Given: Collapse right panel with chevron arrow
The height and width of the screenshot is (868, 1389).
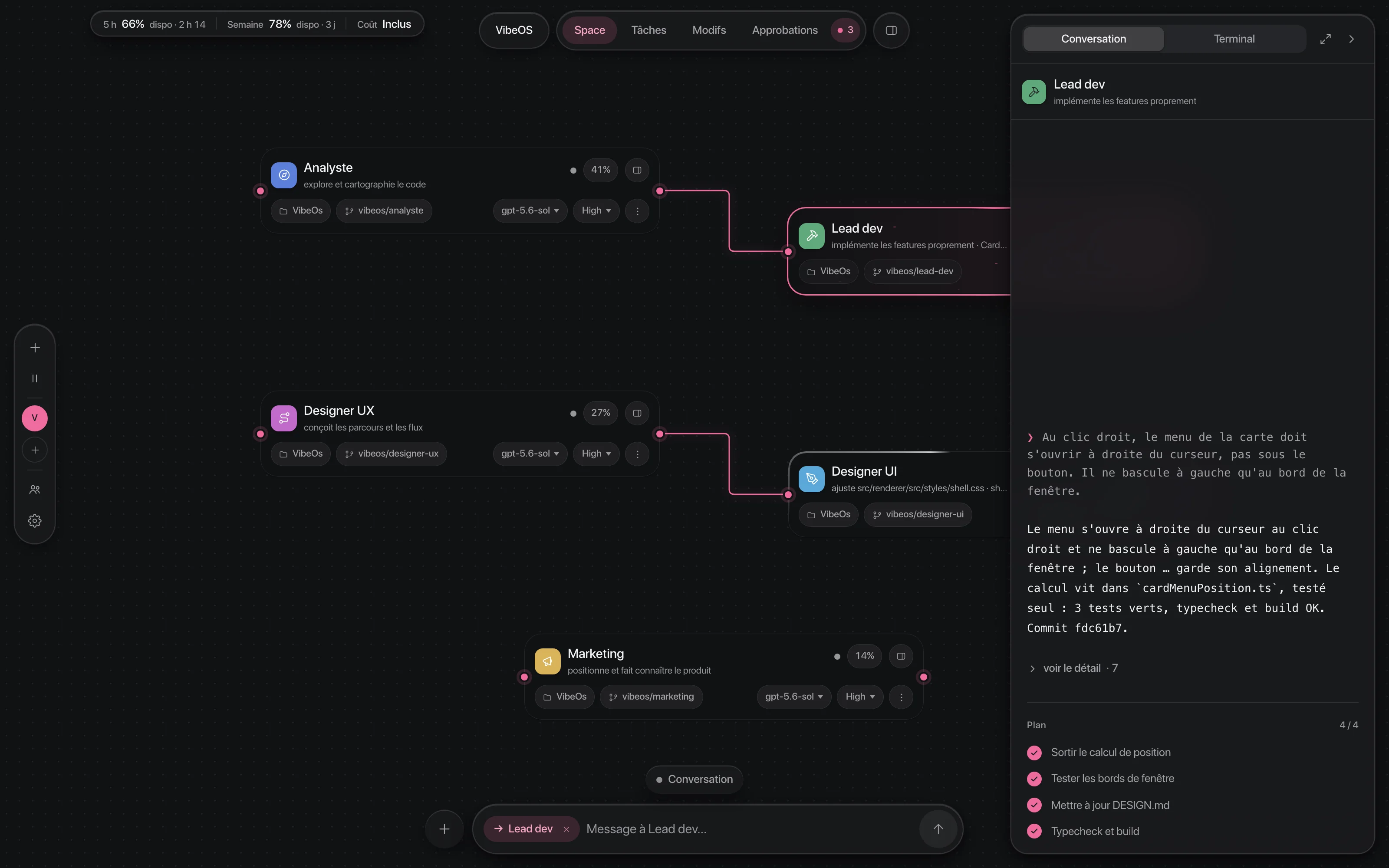Looking at the screenshot, I should (1352, 39).
